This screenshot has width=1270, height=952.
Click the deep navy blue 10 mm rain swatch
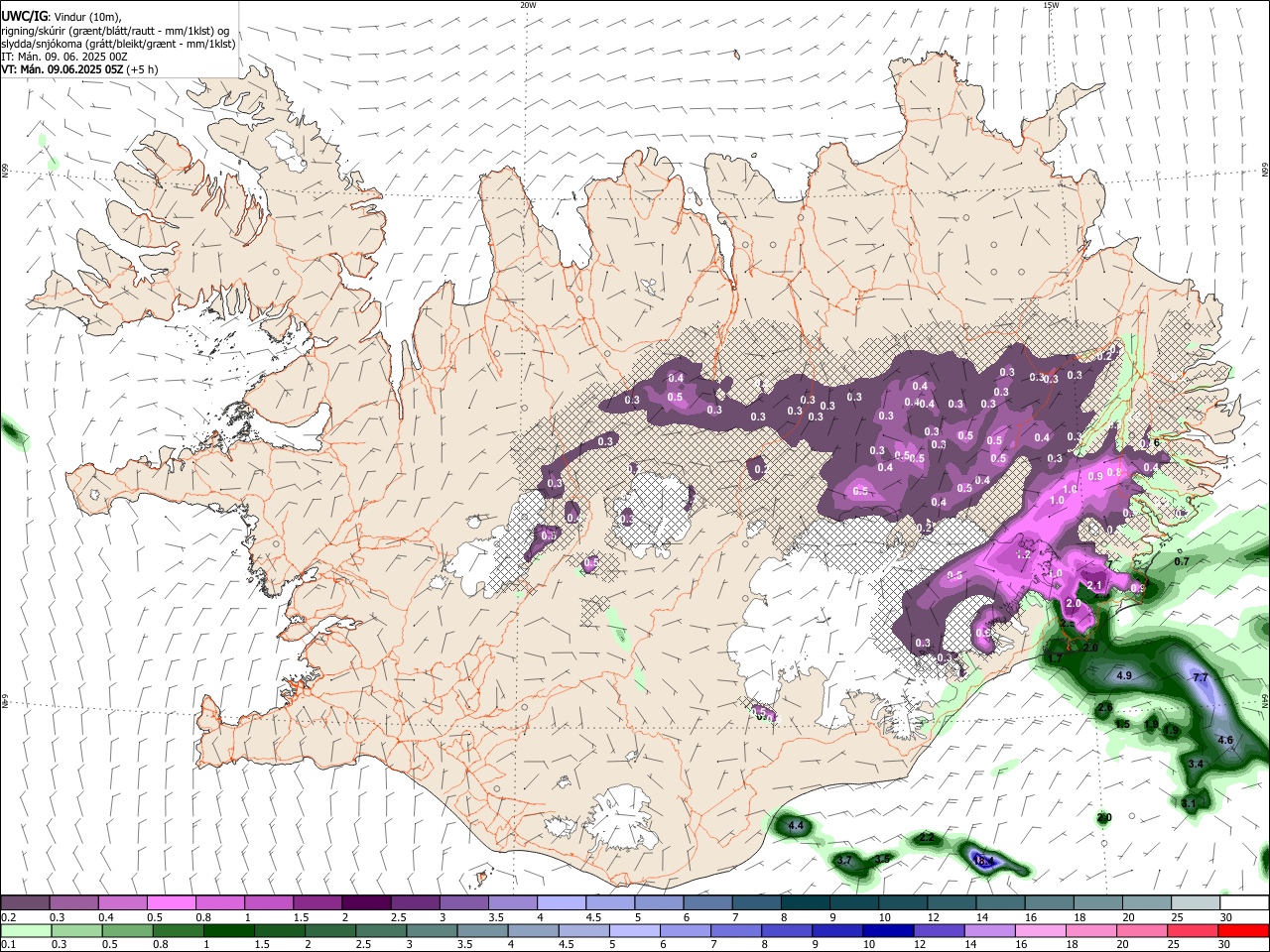(886, 930)
